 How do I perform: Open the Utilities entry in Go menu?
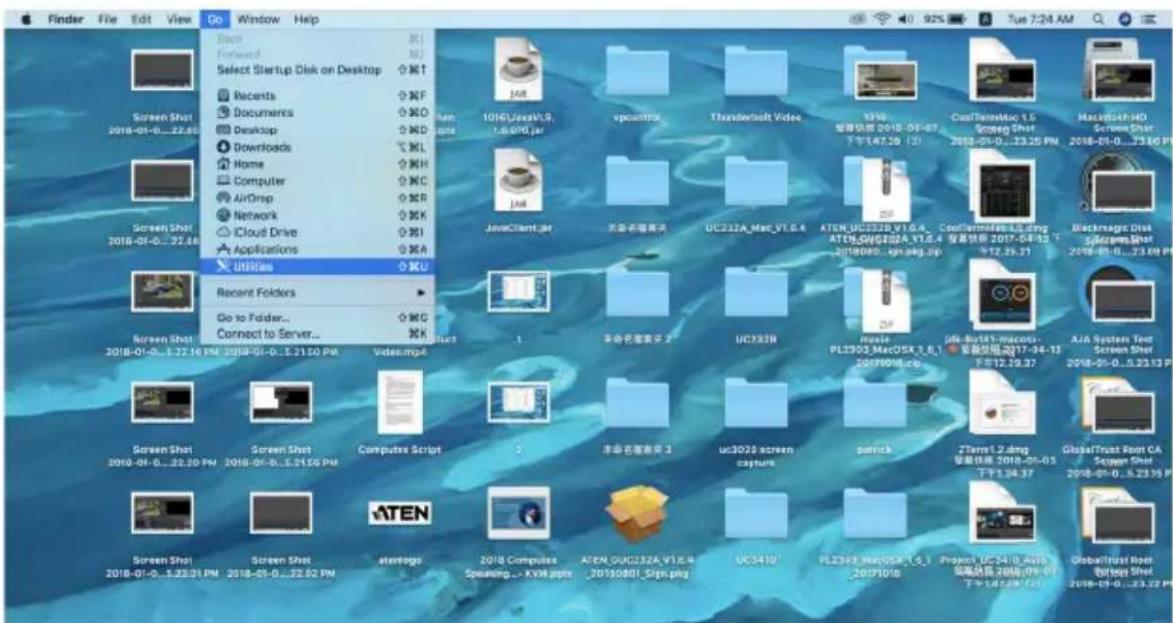pyautogui.click(x=316, y=267)
